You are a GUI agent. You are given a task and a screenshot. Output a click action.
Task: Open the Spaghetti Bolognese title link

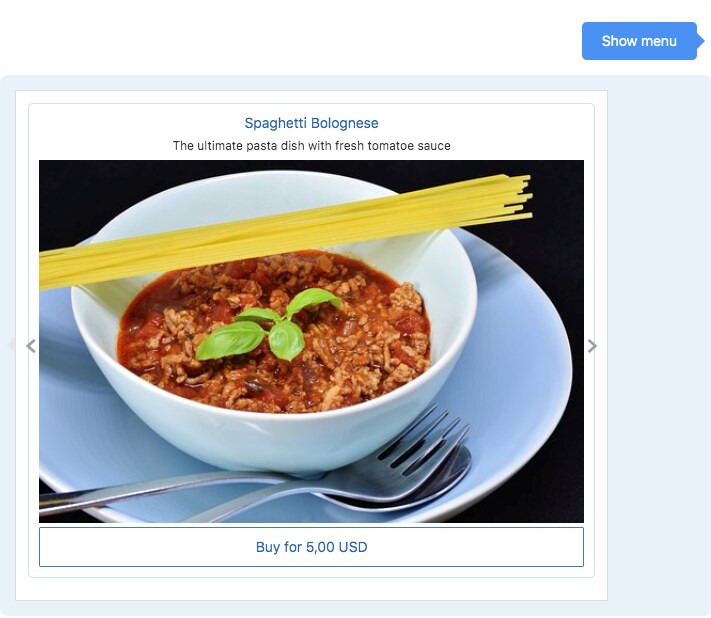(x=312, y=123)
